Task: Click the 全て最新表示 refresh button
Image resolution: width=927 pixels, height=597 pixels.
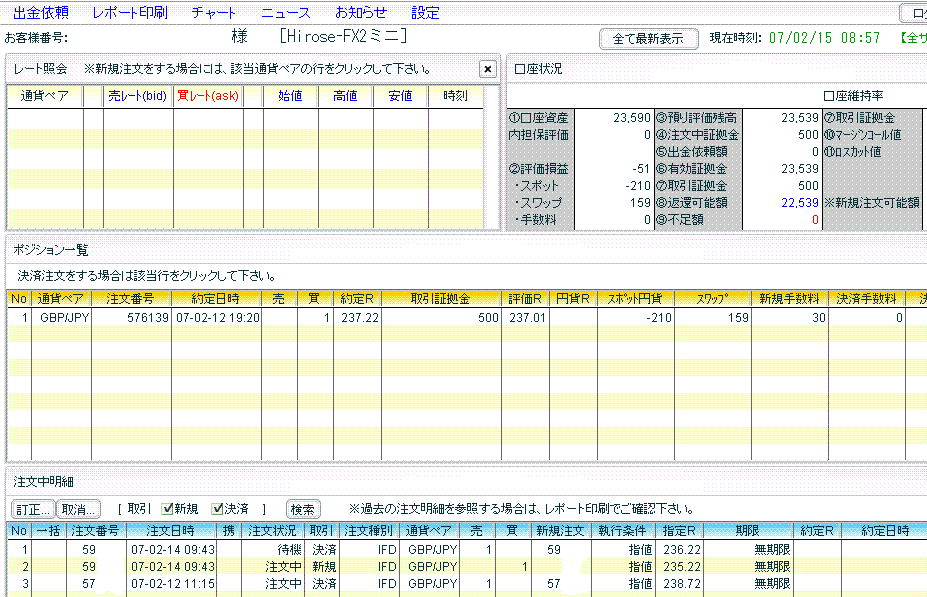Action: (x=649, y=39)
